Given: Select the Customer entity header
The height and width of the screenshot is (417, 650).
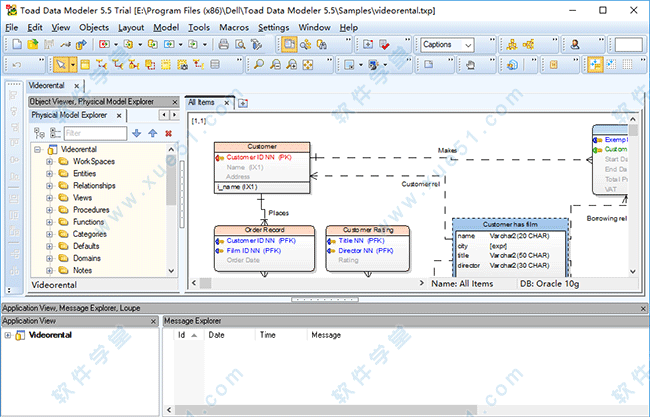Looking at the screenshot, I should point(262,147).
